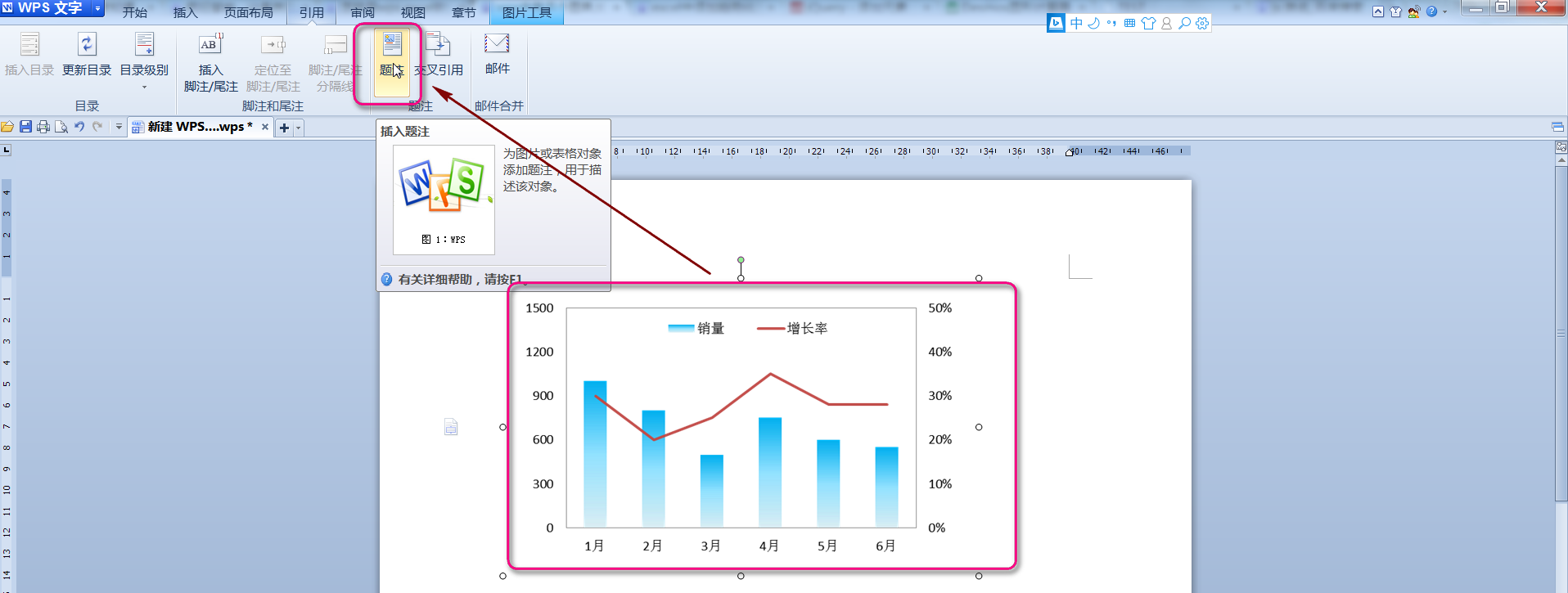Switch to the 章节 tab
Screen dimensions: 1568x593
464,12
